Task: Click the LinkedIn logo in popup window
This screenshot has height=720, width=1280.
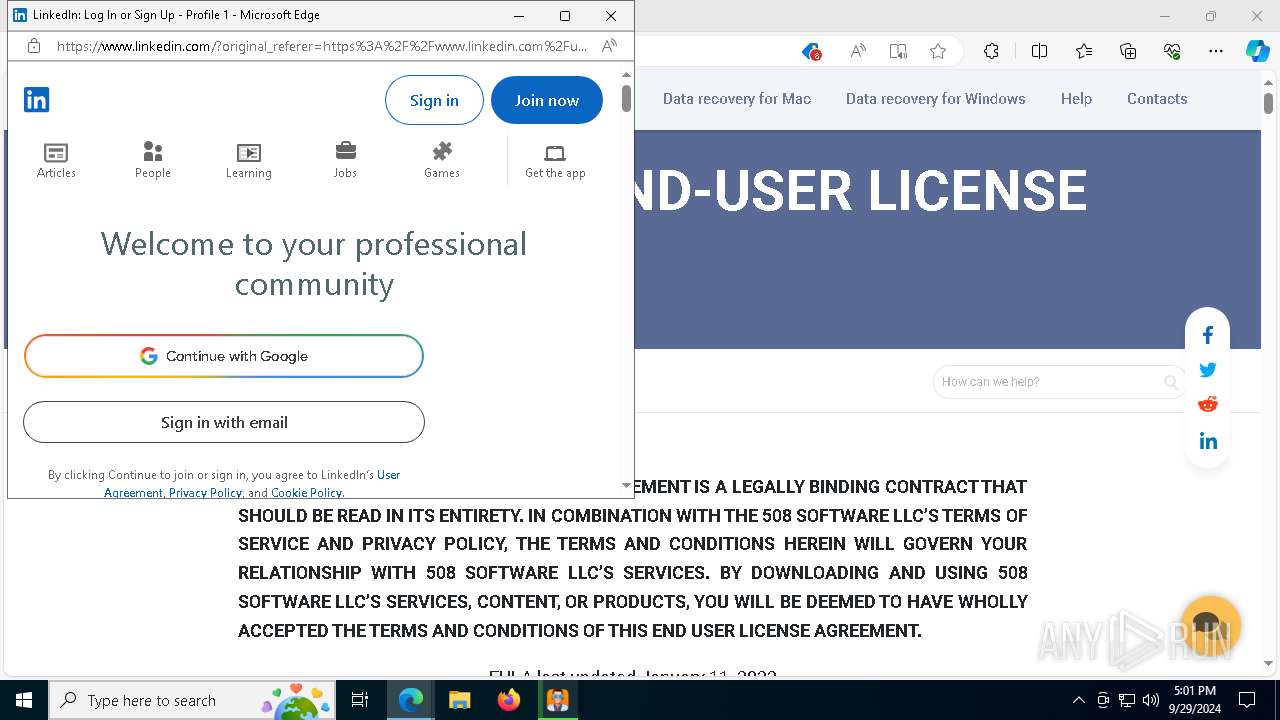Action: pyautogui.click(x=36, y=100)
